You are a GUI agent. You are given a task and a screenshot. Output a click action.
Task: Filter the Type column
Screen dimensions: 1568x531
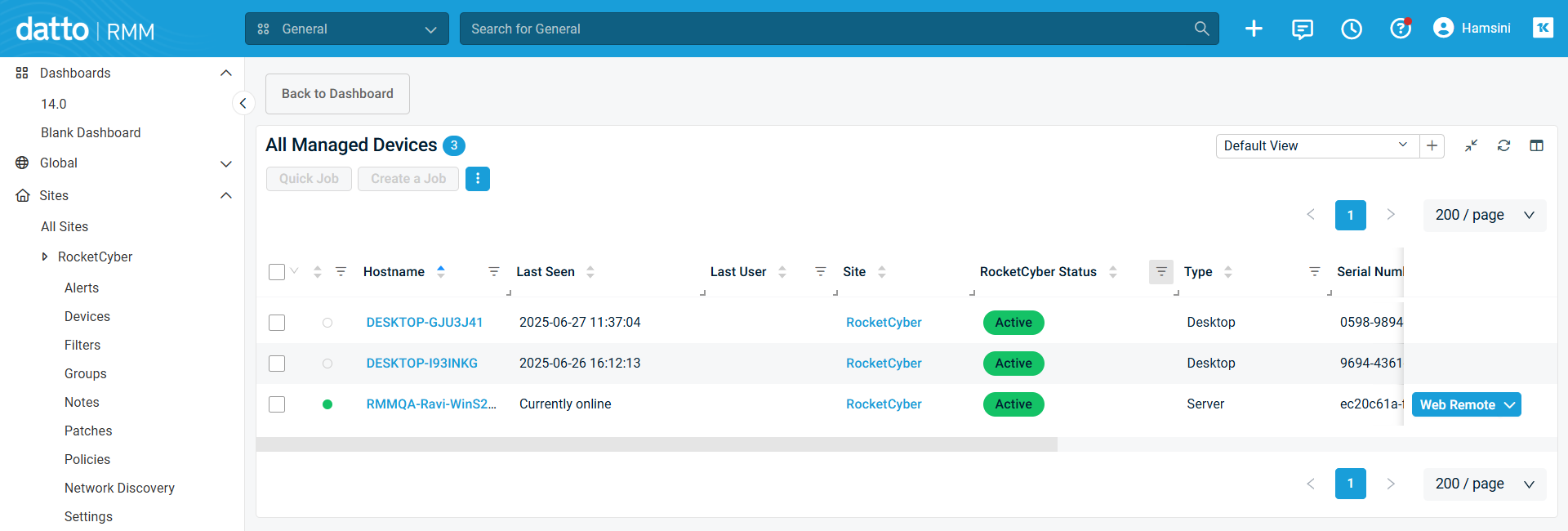pos(1315,271)
